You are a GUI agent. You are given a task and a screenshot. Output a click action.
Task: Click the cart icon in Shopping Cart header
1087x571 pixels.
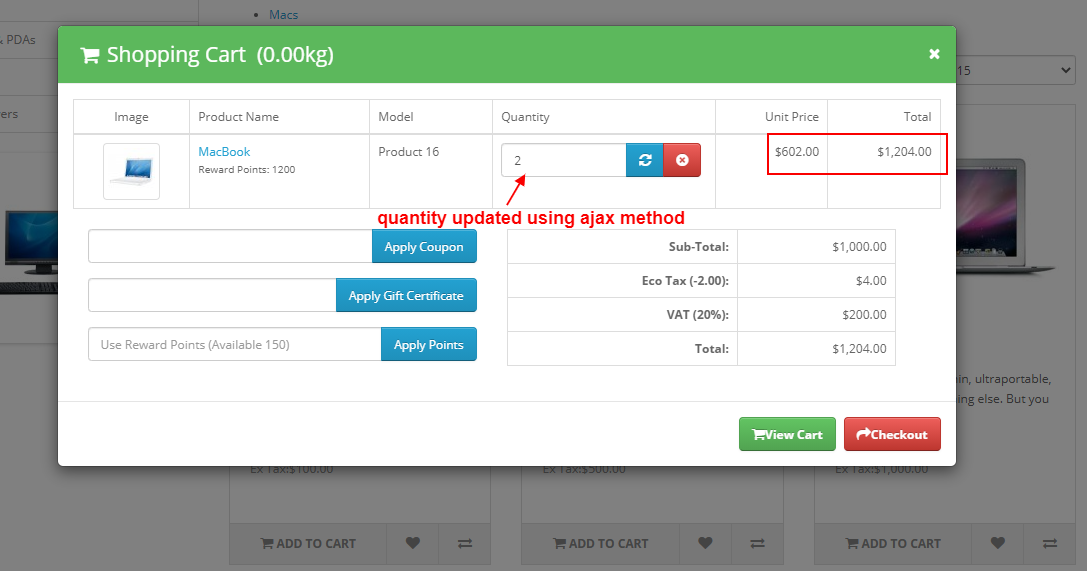[x=90, y=55]
